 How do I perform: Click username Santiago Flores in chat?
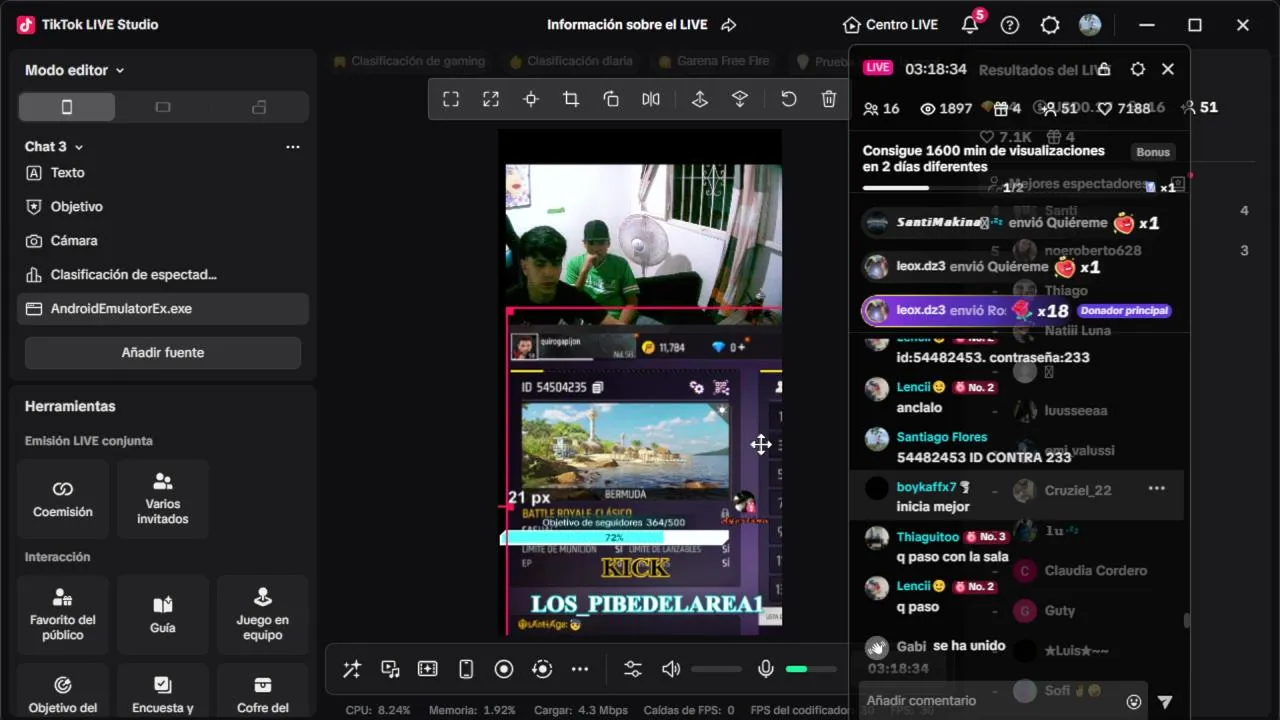(x=942, y=437)
